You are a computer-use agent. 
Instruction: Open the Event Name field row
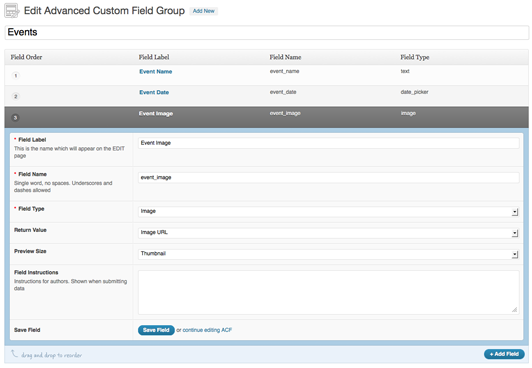coord(266,75)
